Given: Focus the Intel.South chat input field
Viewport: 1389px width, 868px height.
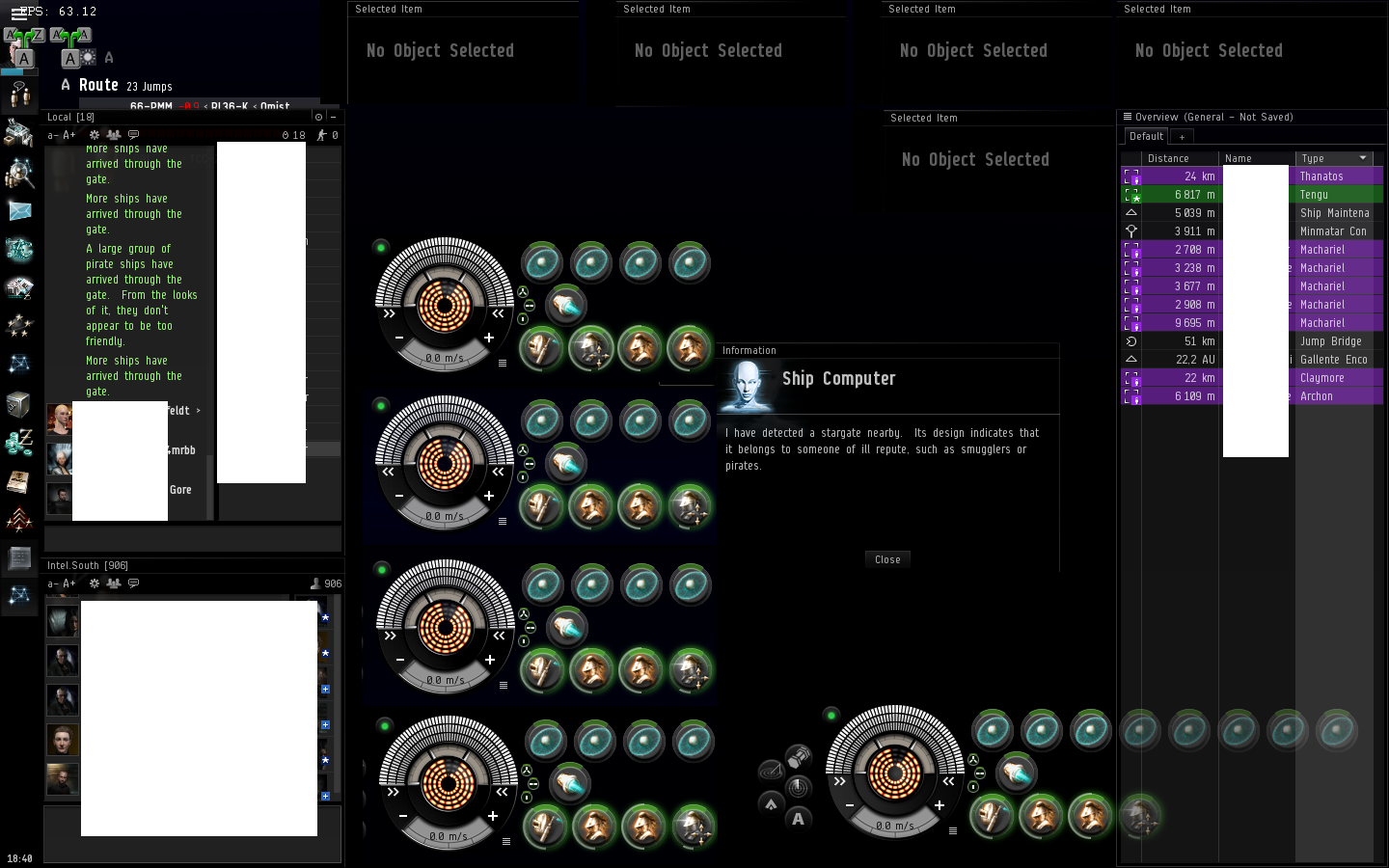Looking at the screenshot, I should [193, 834].
